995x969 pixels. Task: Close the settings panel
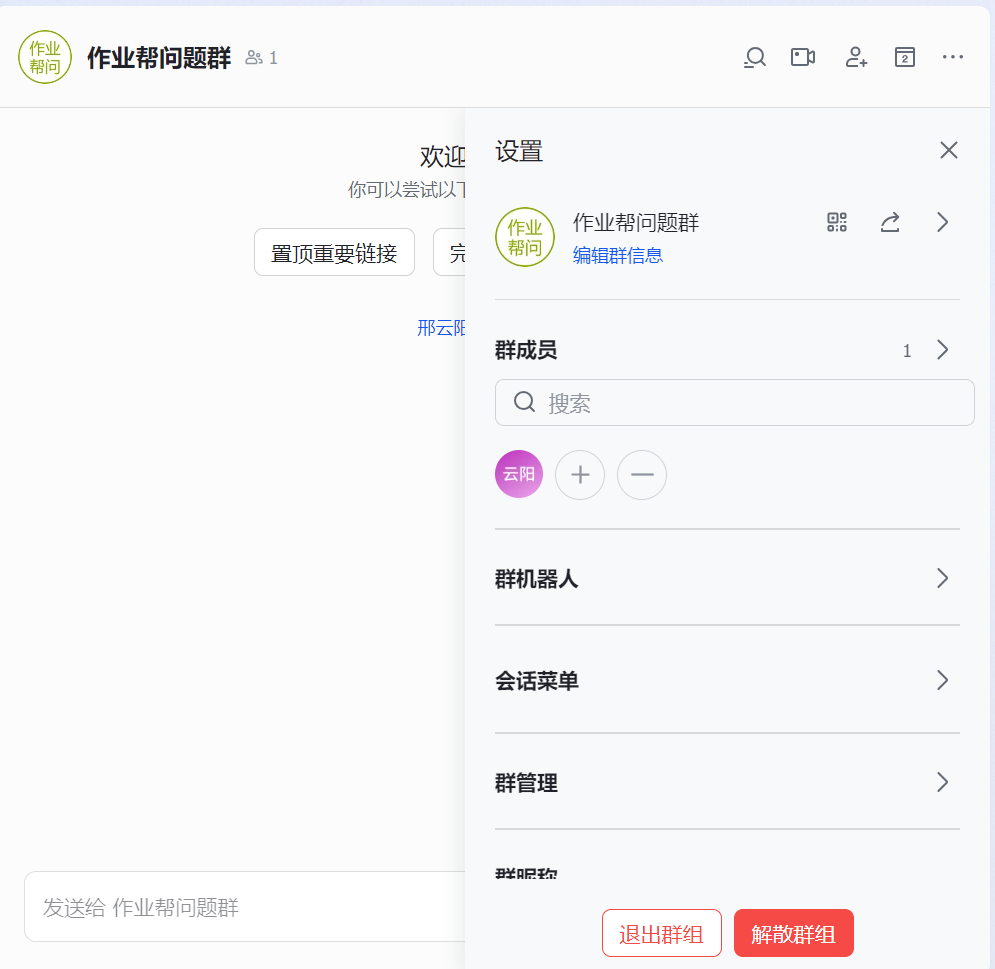[x=949, y=150]
